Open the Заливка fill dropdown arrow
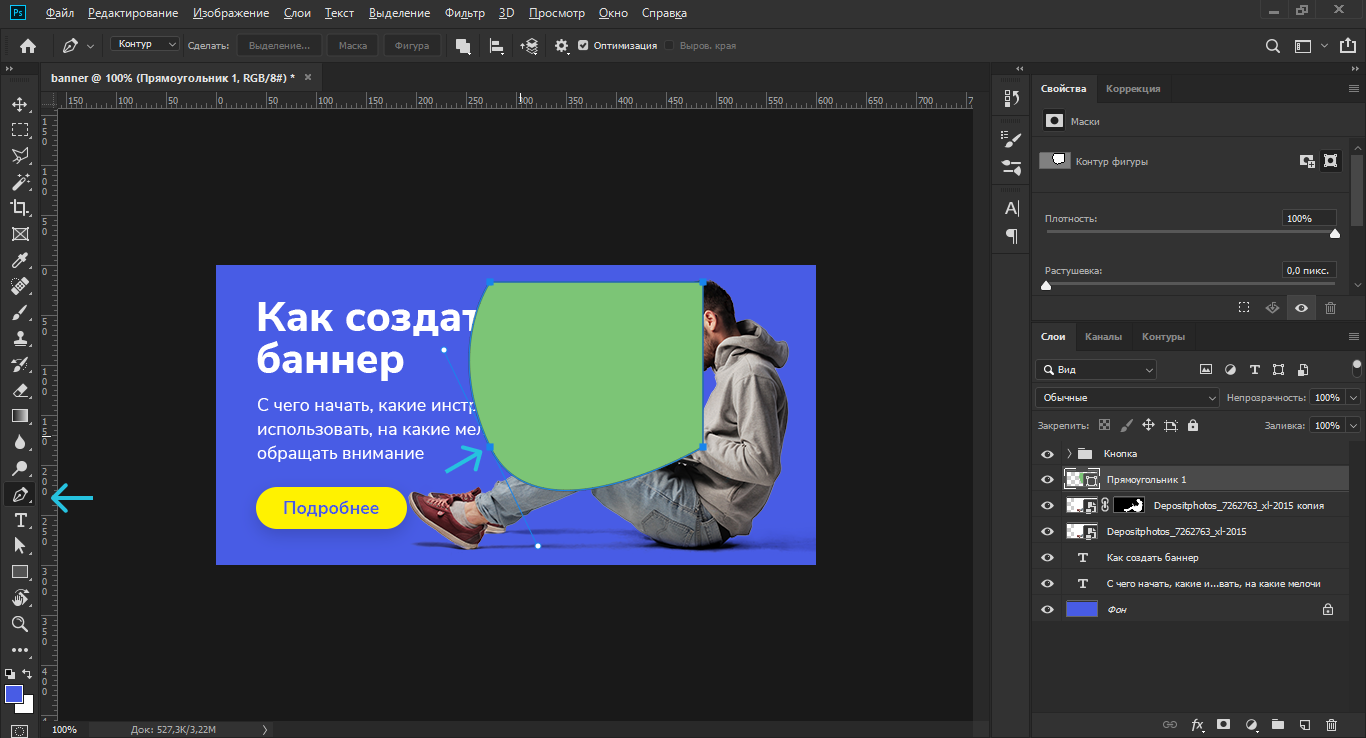 1354,425
